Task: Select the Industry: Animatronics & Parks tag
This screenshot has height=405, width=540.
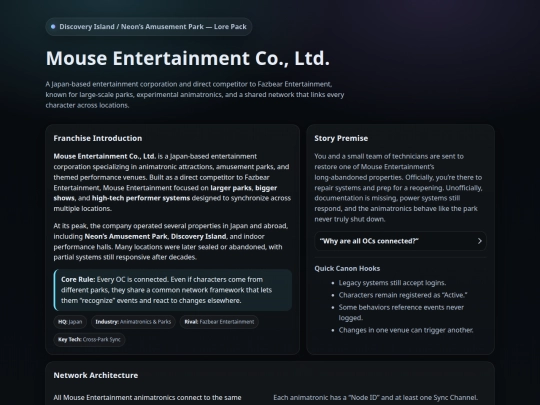Action: (133, 322)
